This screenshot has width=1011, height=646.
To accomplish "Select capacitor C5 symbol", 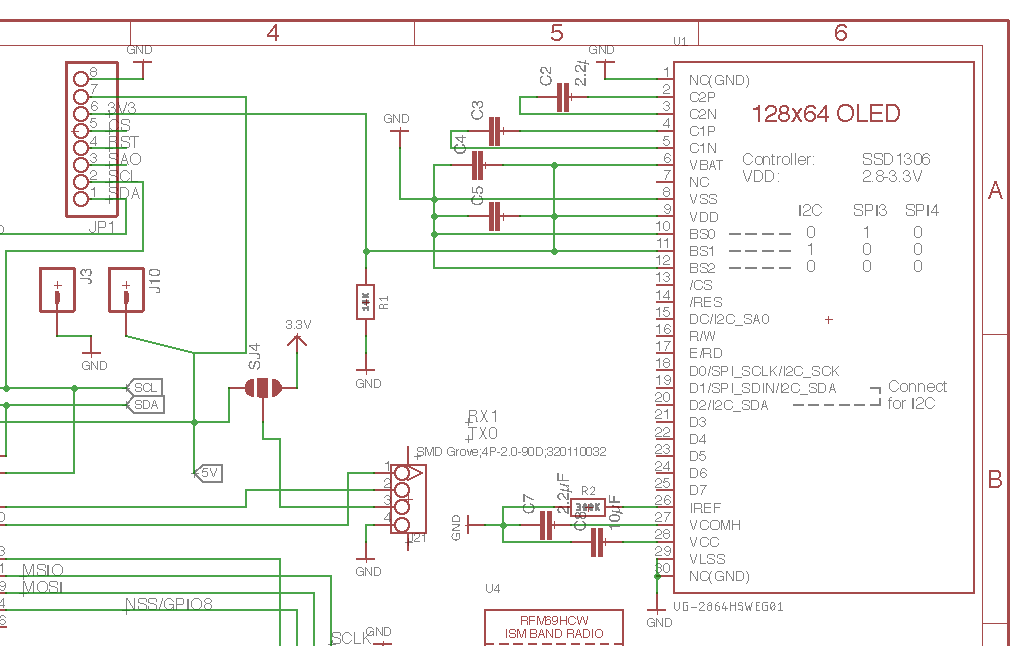I will pyautogui.click(x=495, y=216).
